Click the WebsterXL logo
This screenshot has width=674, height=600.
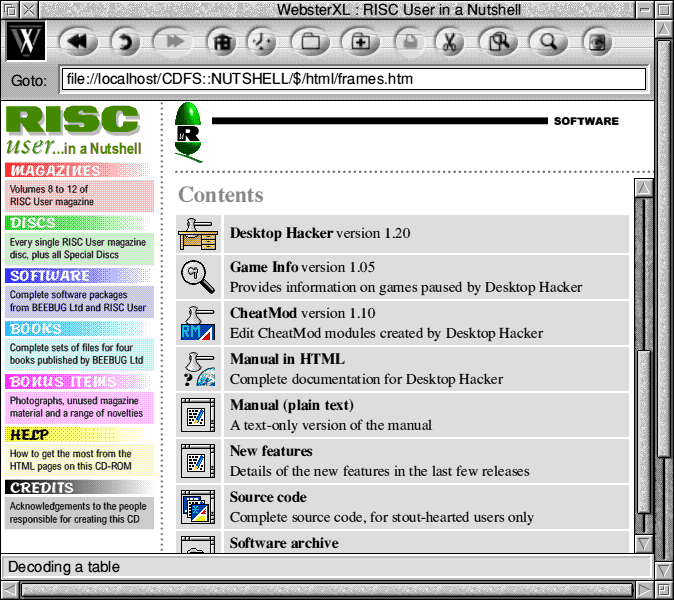pos(26,41)
